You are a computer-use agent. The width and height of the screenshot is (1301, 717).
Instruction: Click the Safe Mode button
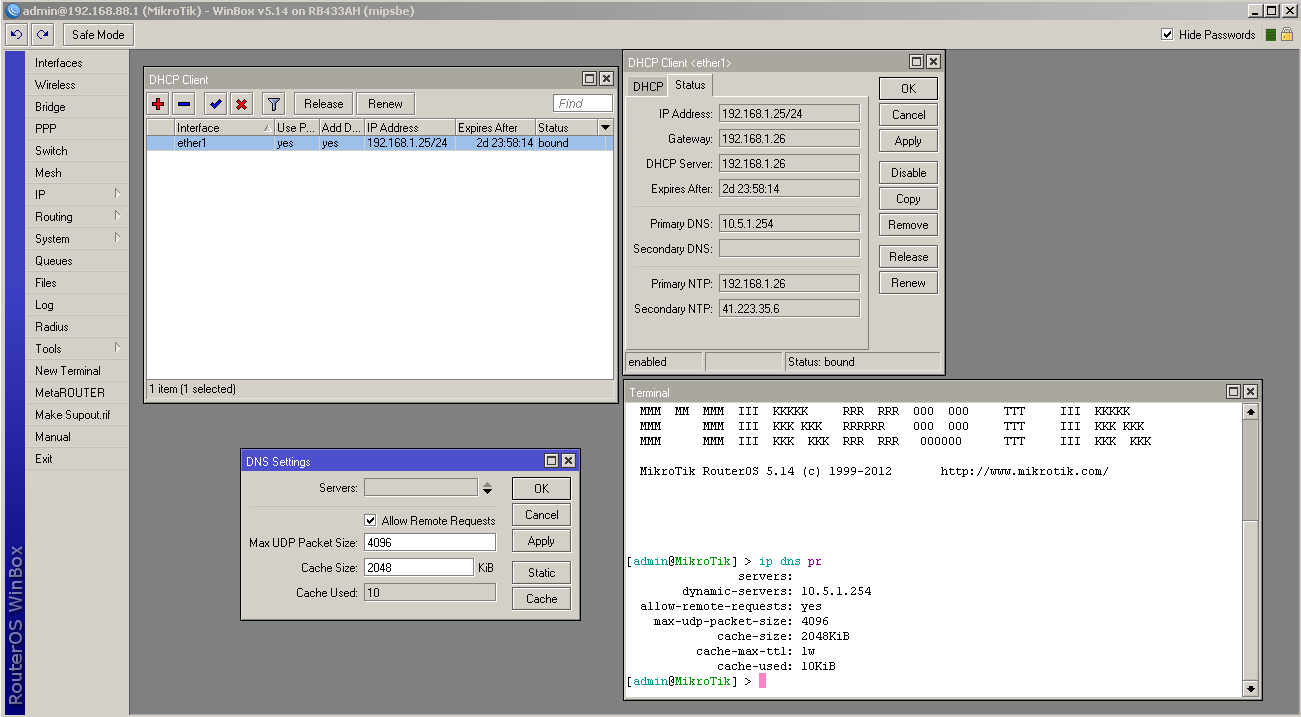click(x=98, y=35)
